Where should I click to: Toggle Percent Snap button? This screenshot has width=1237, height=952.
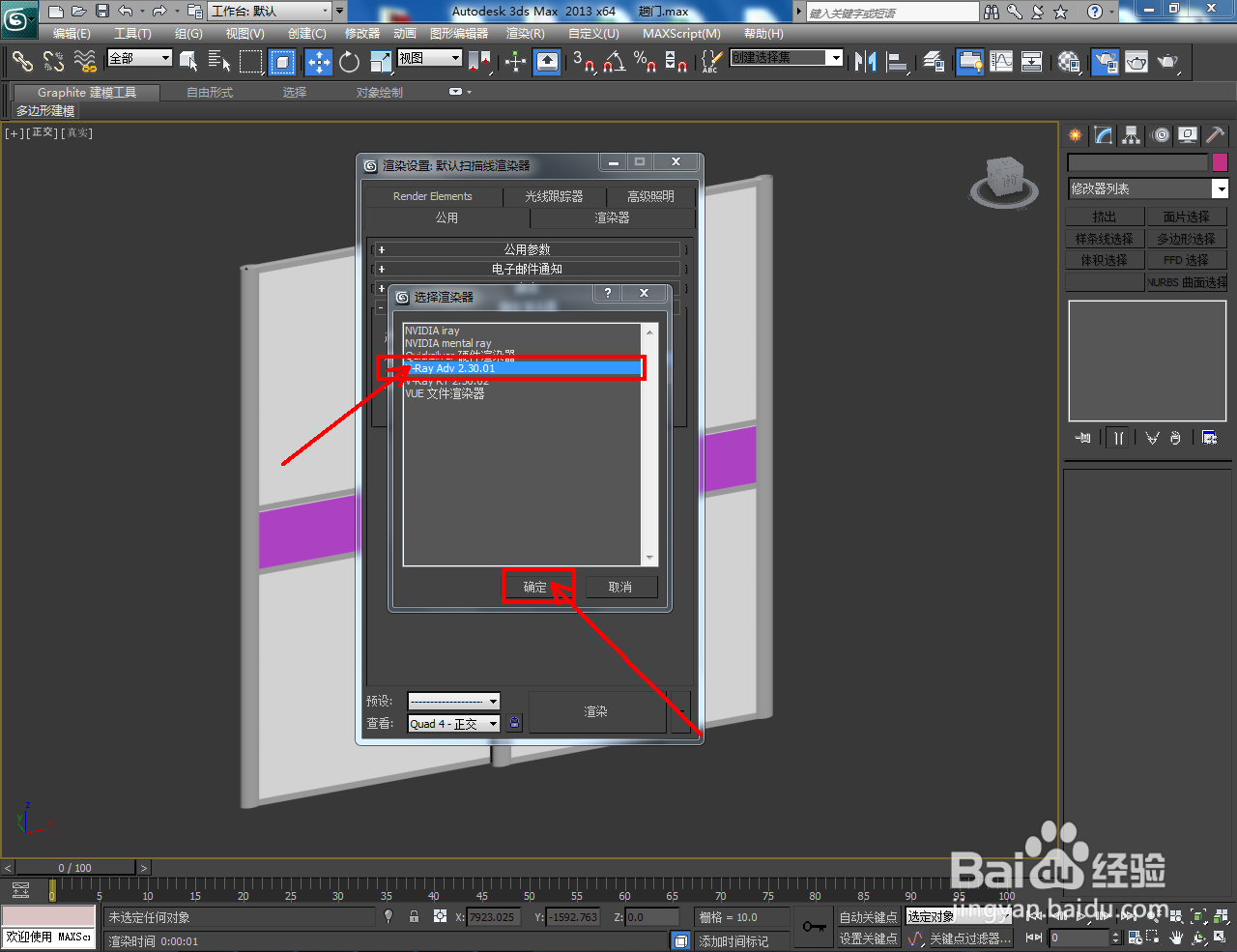coord(646,62)
